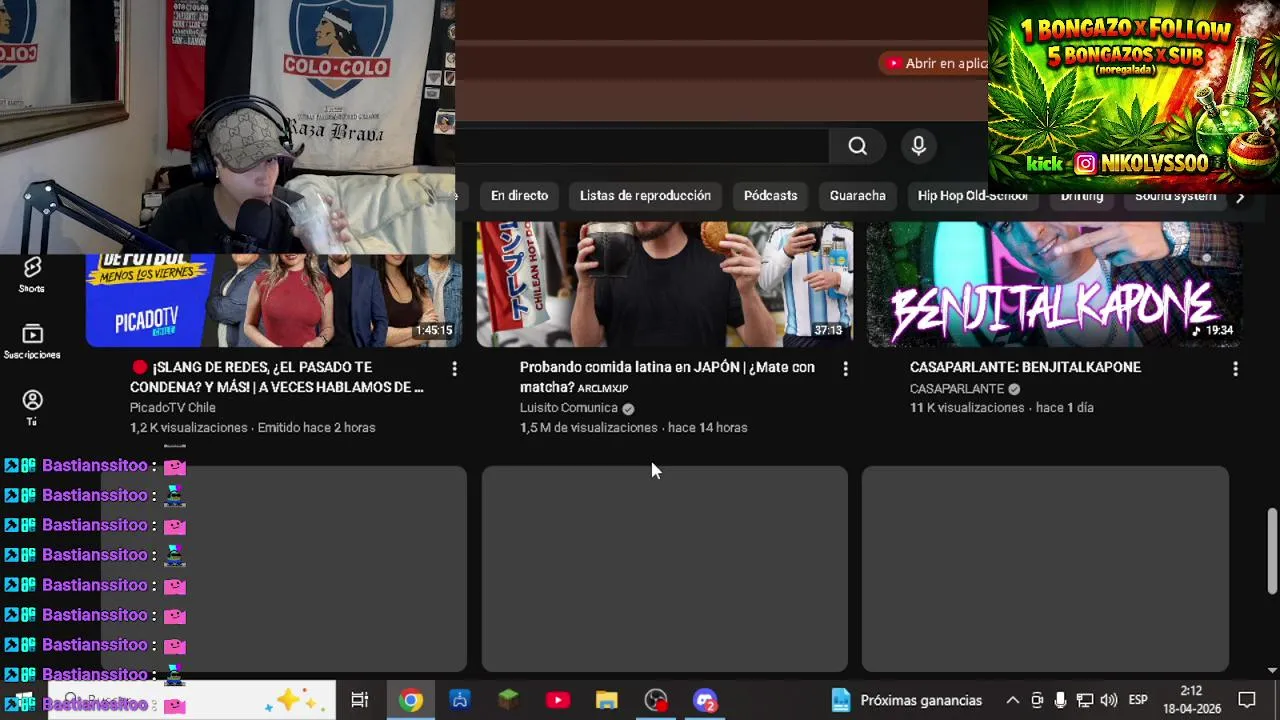The width and height of the screenshot is (1280, 720).
Task: Go to Luisito Comunica channel
Action: click(568, 408)
